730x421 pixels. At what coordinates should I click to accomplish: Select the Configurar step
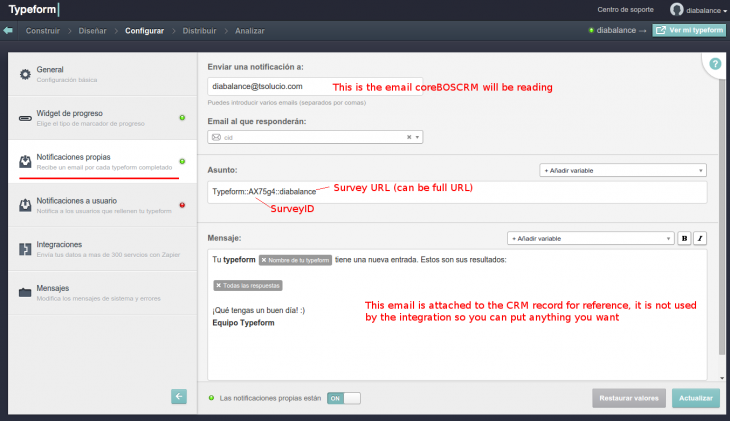tap(144, 31)
